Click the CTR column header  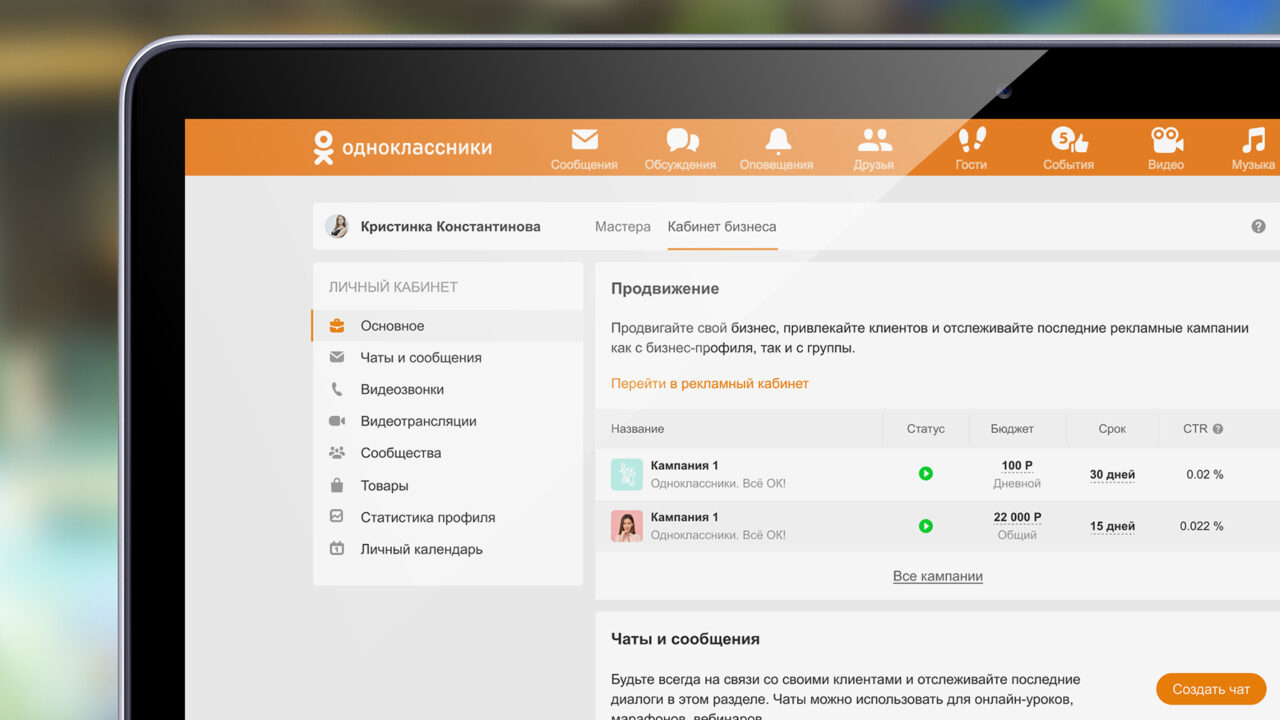coord(1195,429)
